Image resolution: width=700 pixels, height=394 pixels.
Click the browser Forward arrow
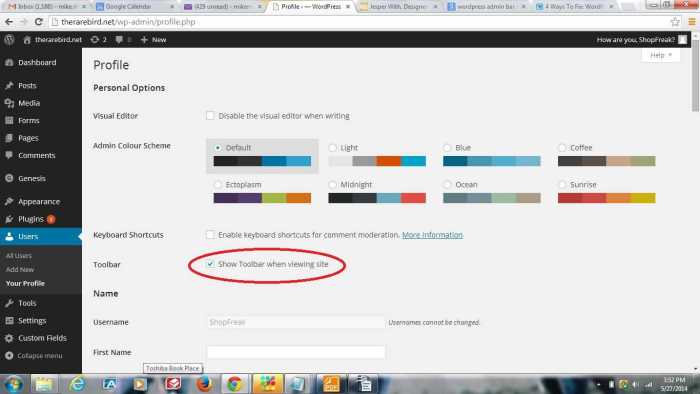coord(23,21)
